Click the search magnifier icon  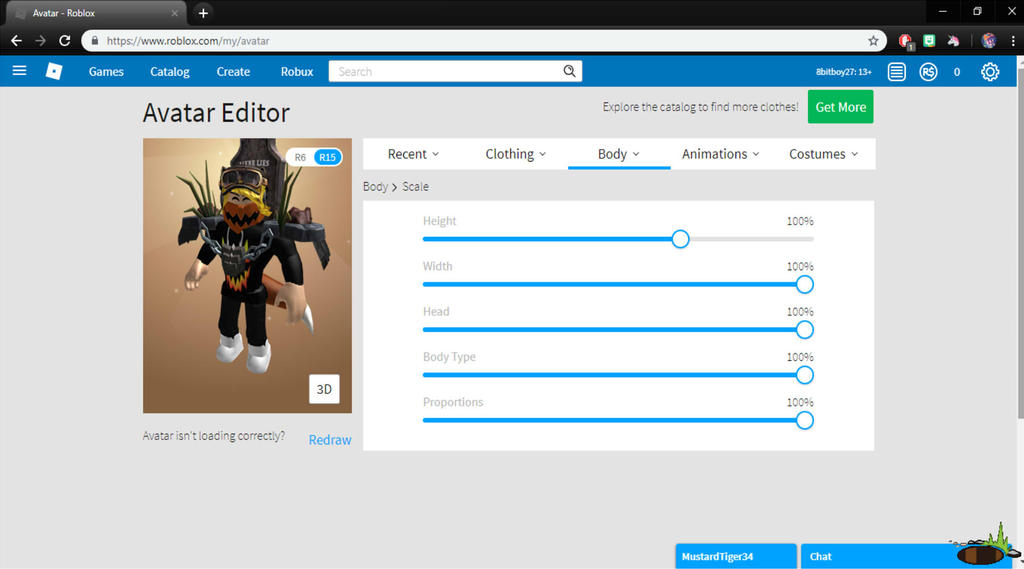[569, 71]
